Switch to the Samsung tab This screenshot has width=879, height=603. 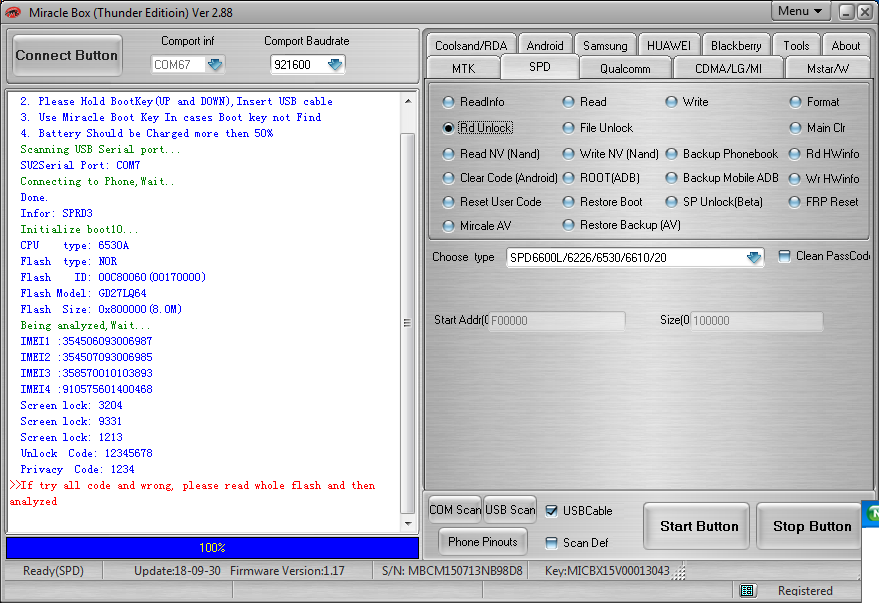coord(605,45)
